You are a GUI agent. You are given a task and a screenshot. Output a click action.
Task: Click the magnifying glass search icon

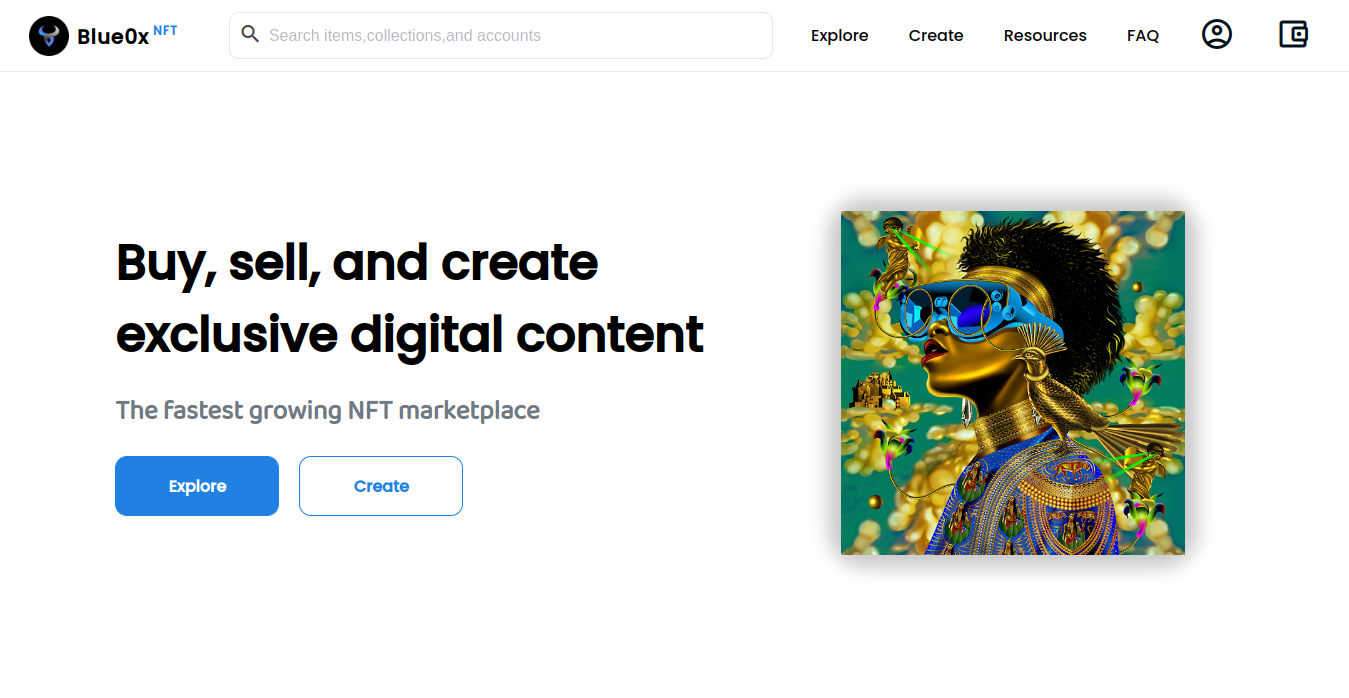coord(250,35)
